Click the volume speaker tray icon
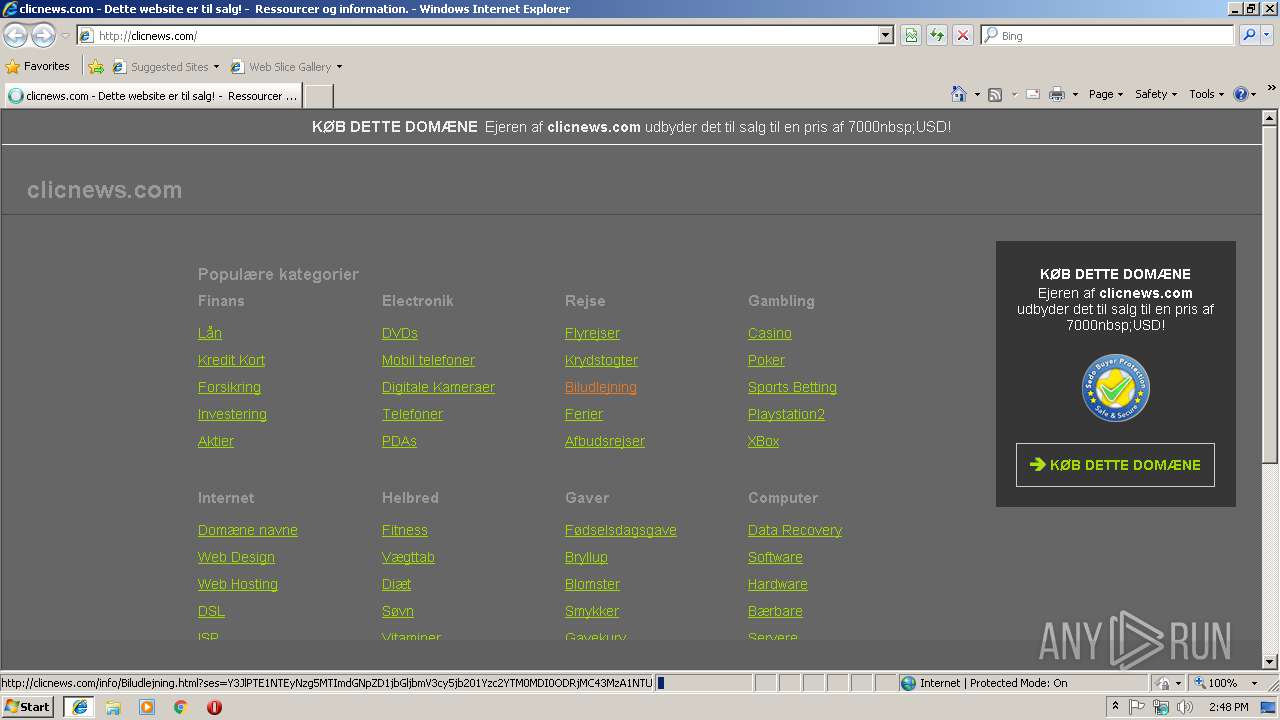Screen dimensions: 1280x720 tap(1185, 707)
